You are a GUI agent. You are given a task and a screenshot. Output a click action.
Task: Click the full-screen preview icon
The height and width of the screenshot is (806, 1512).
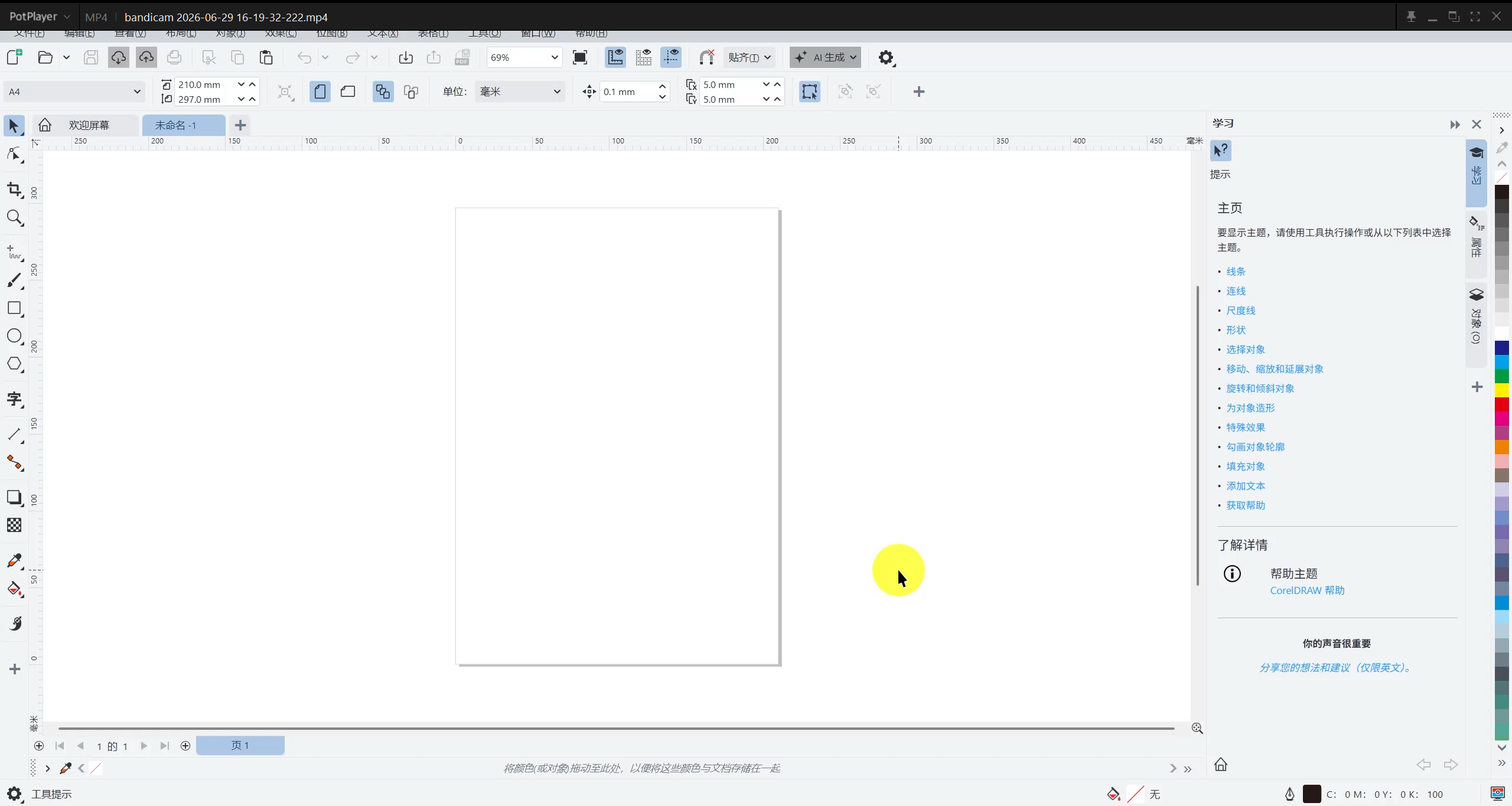[580, 57]
